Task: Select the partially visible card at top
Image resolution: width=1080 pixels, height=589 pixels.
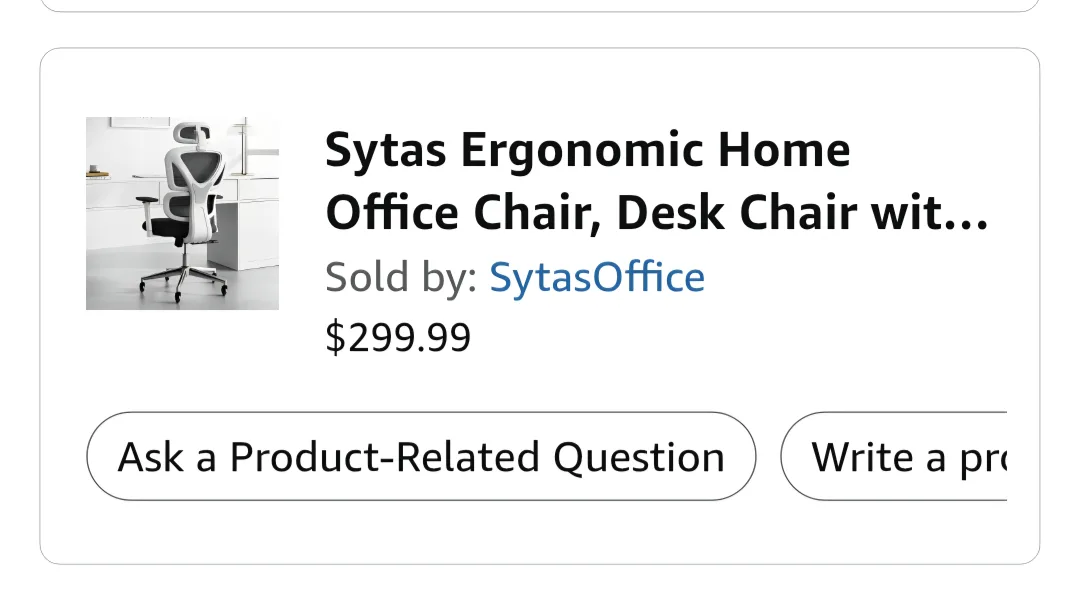Action: (540, 8)
